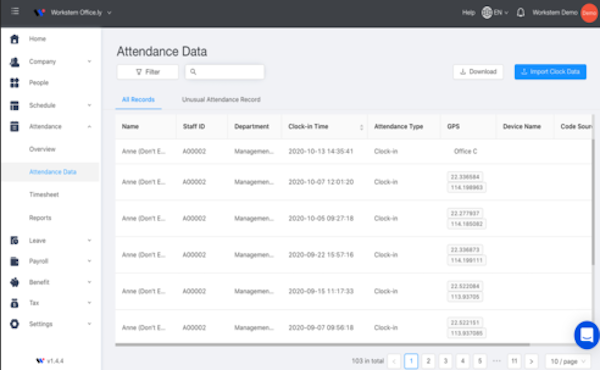
Task: Click the Company sidebar icon
Action: pyautogui.click(x=15, y=62)
